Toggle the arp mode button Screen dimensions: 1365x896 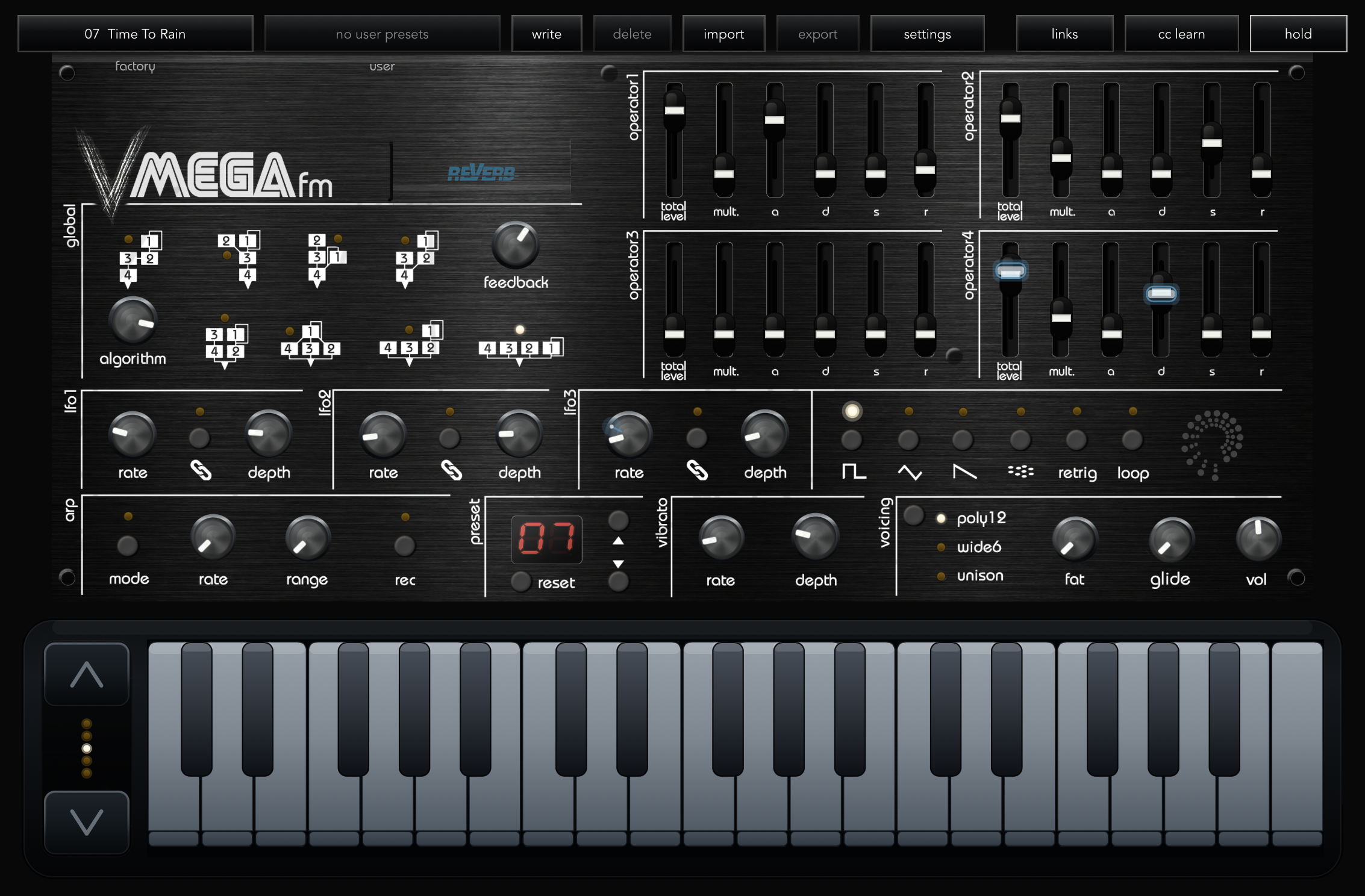(128, 546)
